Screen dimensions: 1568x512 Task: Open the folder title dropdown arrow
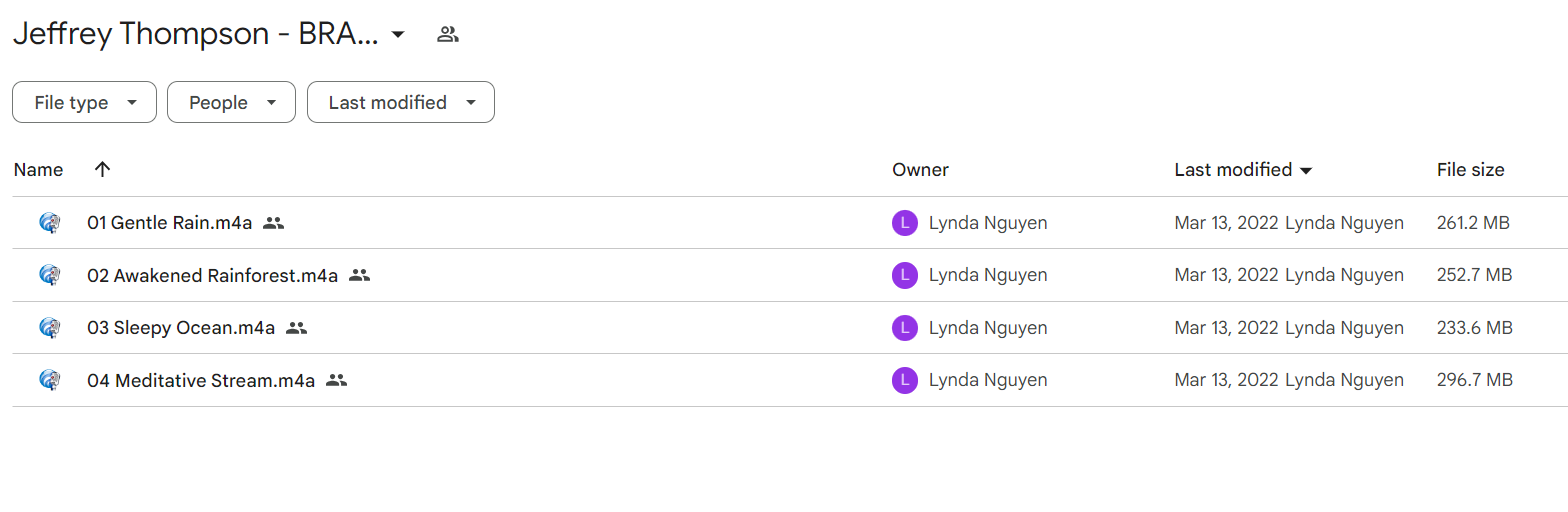click(398, 34)
